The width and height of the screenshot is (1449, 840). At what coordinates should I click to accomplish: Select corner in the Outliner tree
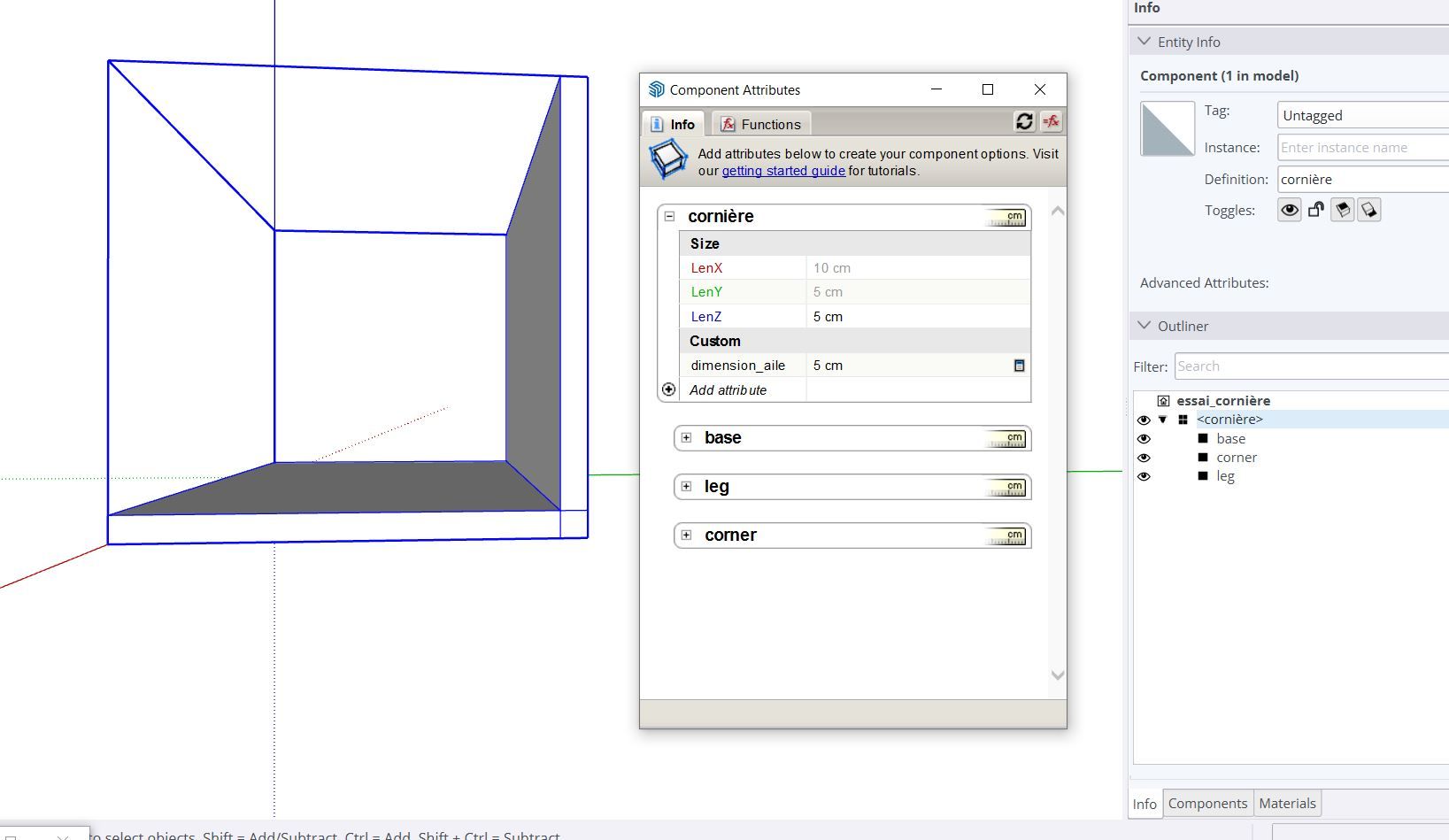pyautogui.click(x=1237, y=458)
